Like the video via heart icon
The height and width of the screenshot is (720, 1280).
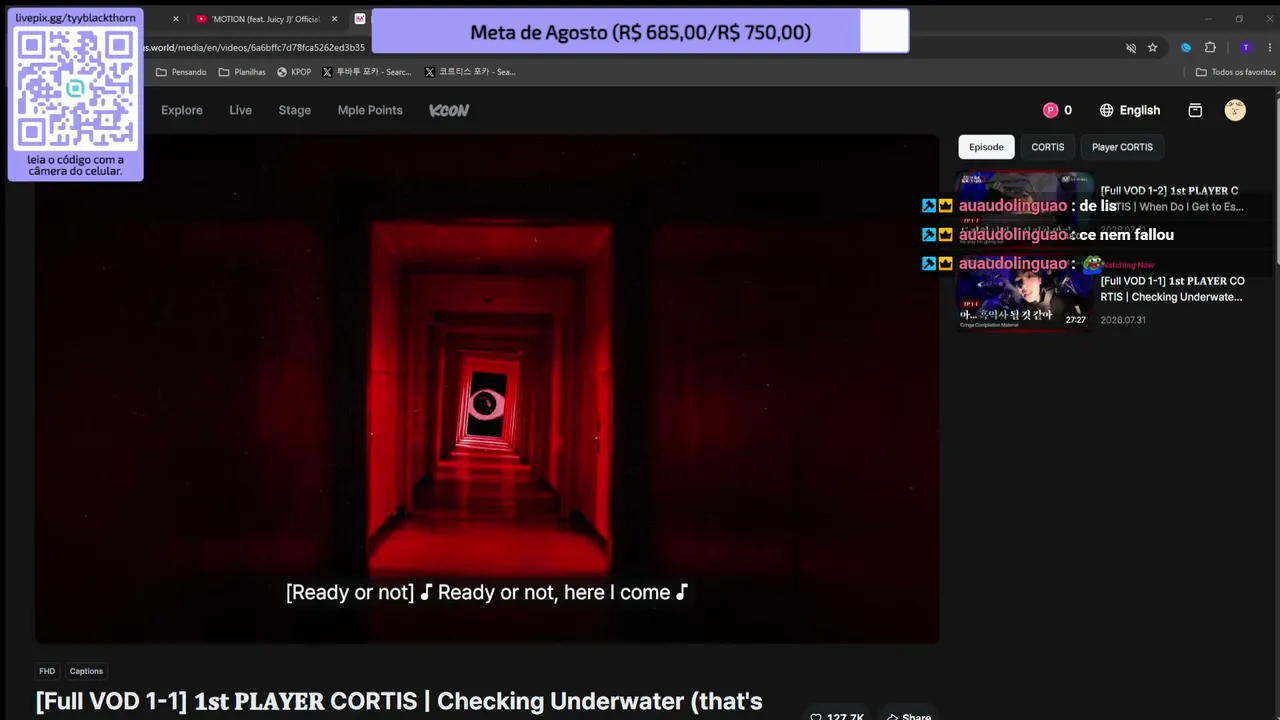tap(816, 716)
